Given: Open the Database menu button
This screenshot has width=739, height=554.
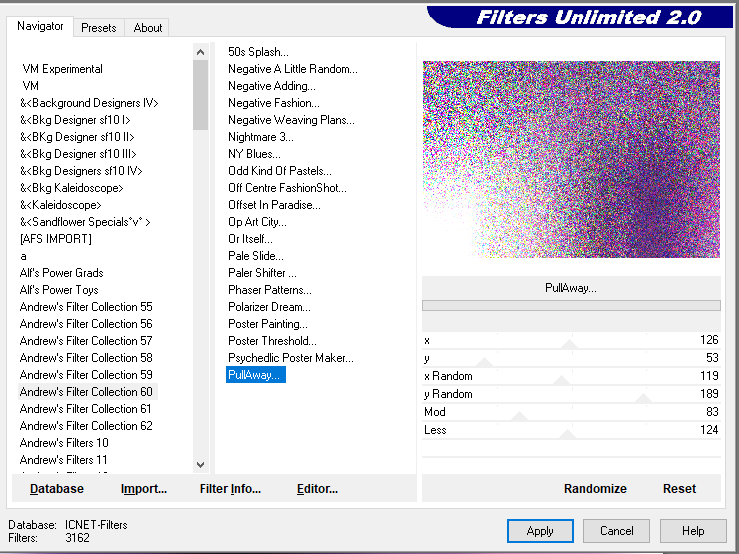Looking at the screenshot, I should coord(57,489).
